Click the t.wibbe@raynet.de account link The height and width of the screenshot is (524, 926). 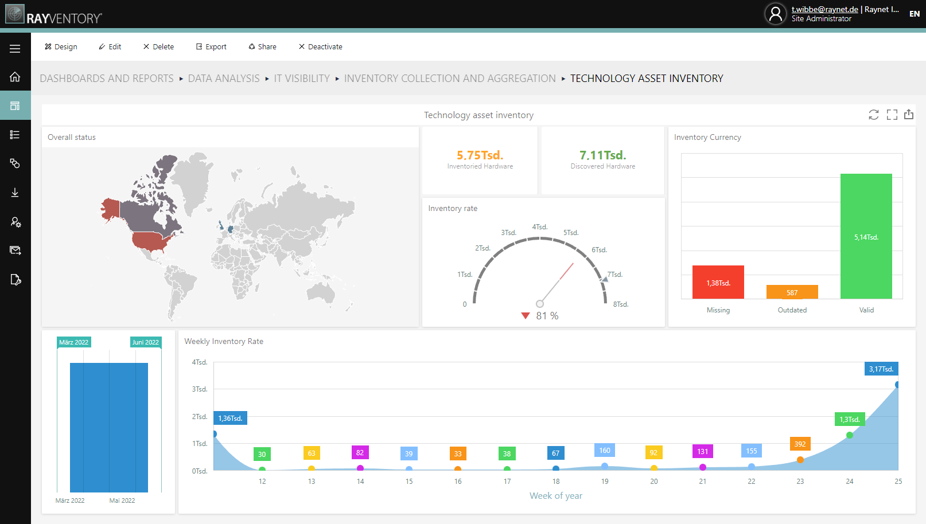(x=824, y=9)
